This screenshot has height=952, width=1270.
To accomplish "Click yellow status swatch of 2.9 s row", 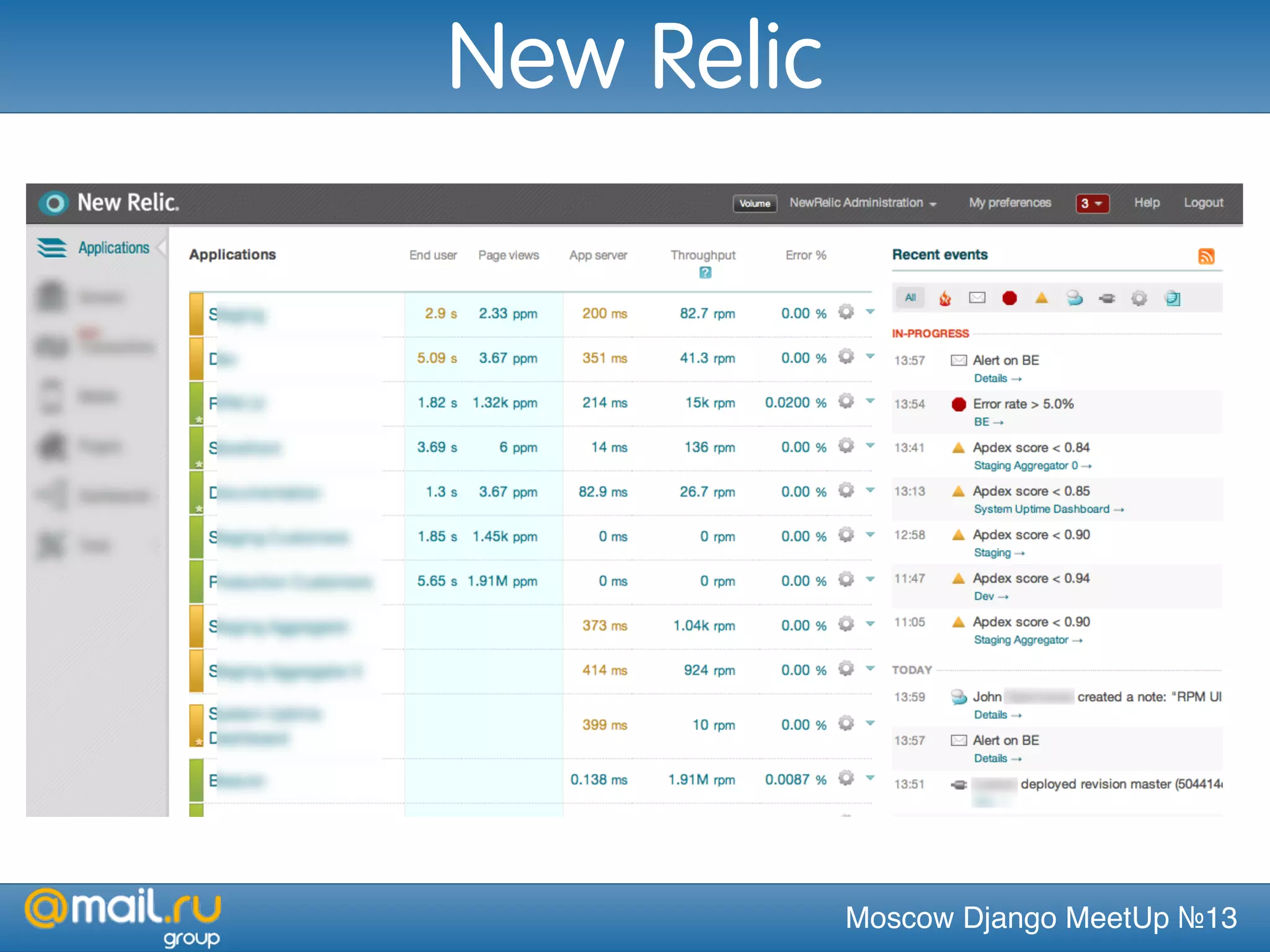I will tap(197, 314).
